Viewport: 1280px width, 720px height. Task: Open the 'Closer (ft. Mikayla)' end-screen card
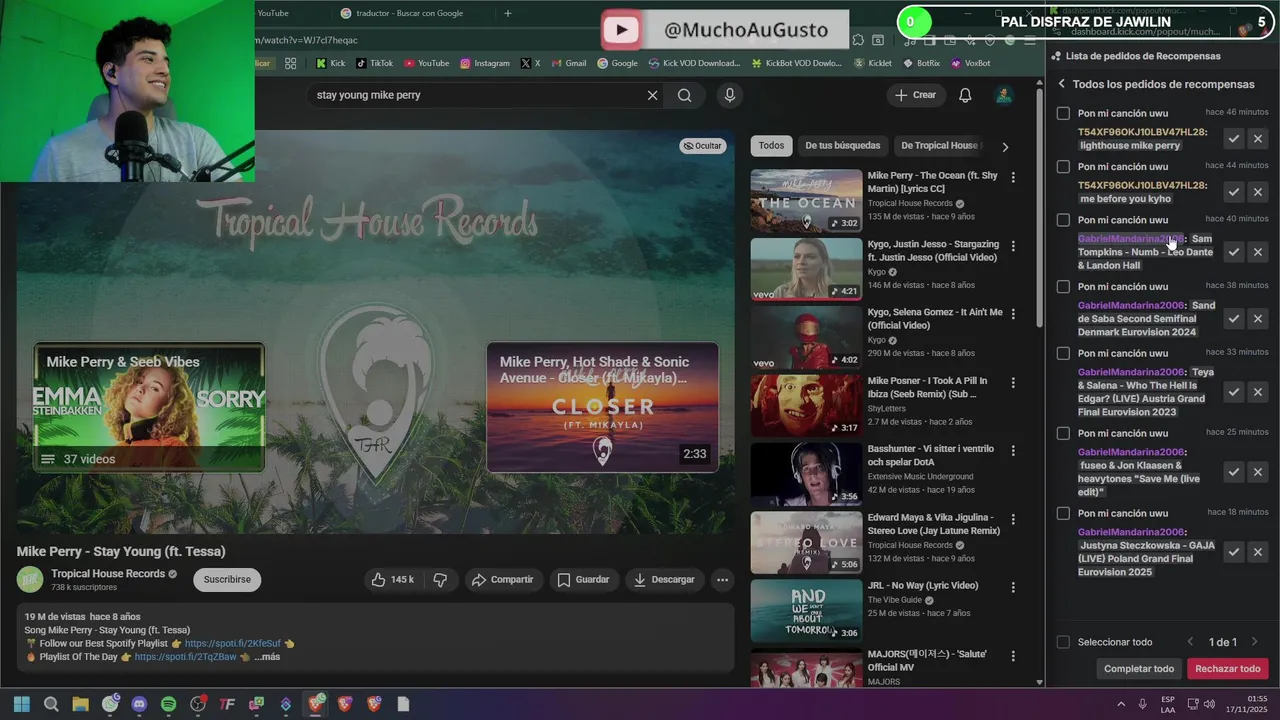(x=602, y=407)
